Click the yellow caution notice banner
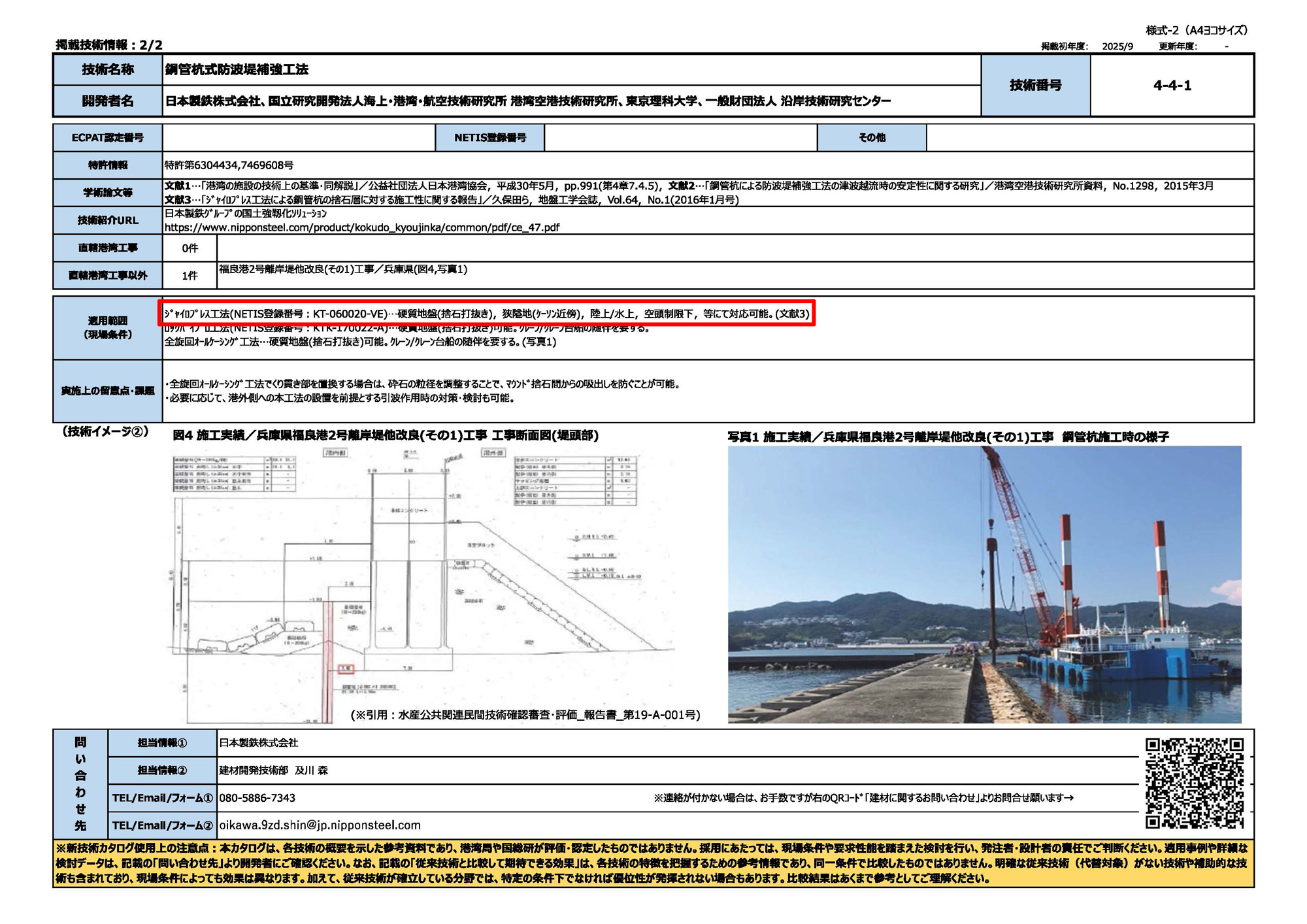Viewport: 1307px width, 924px height. point(653,863)
